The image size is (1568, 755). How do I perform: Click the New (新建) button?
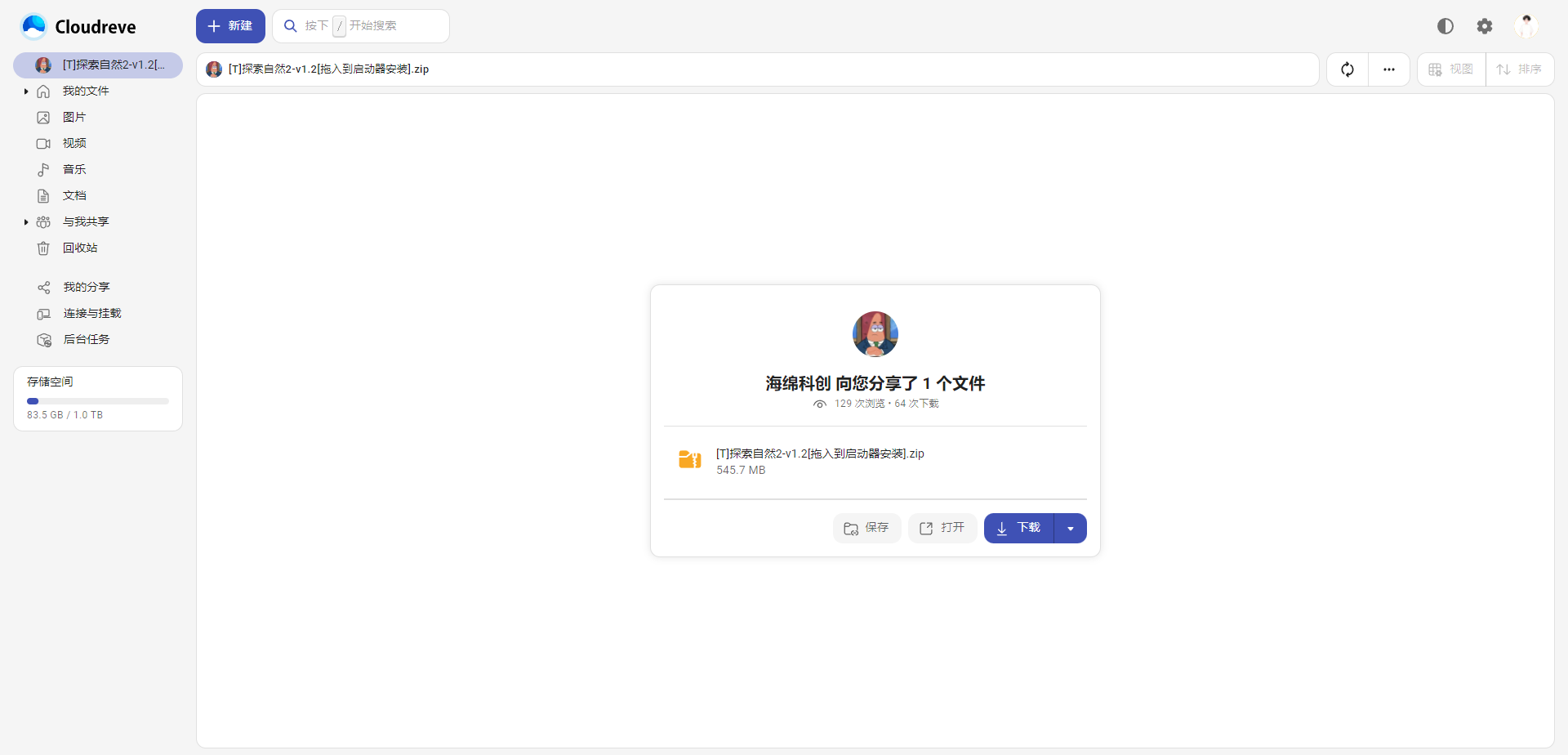(230, 26)
